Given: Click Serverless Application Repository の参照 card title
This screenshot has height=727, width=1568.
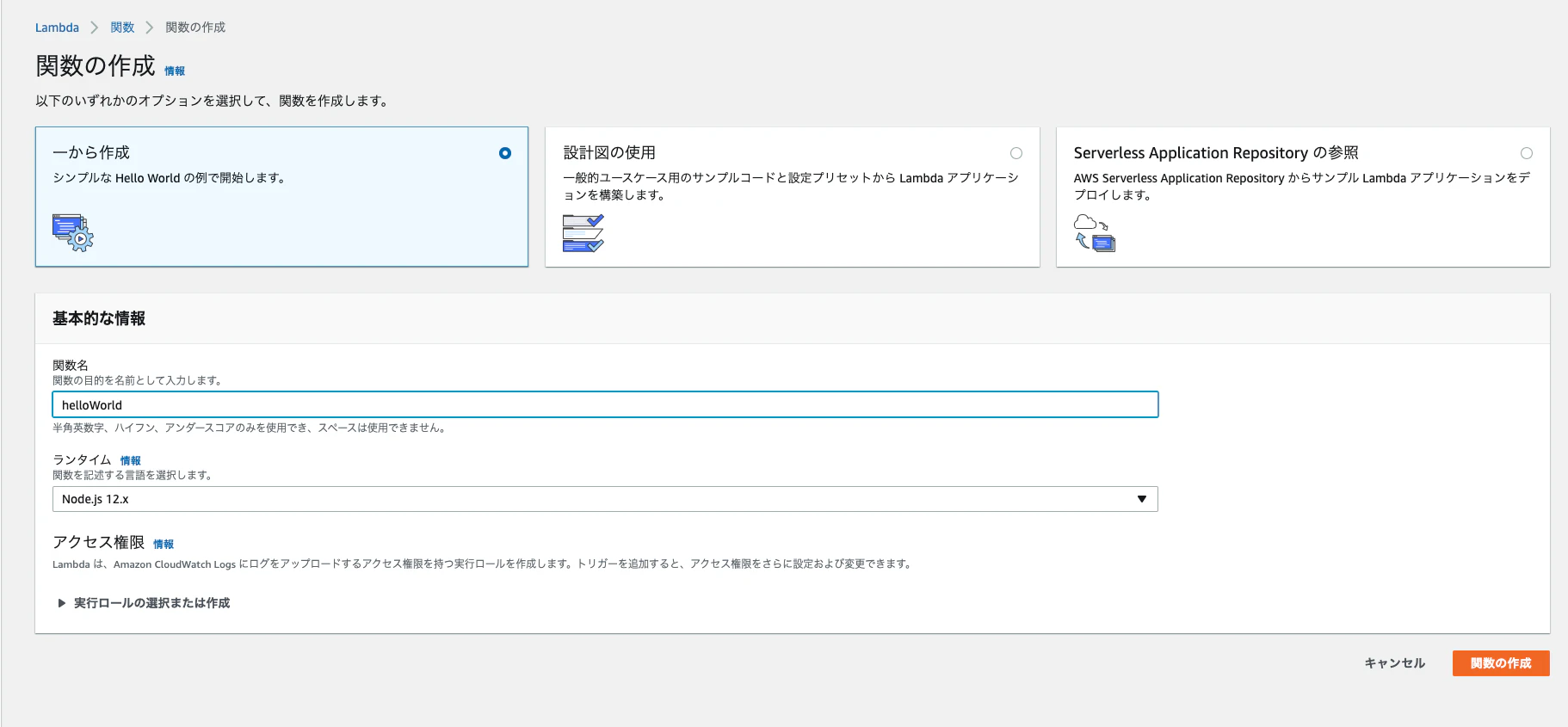Looking at the screenshot, I should (x=1216, y=152).
